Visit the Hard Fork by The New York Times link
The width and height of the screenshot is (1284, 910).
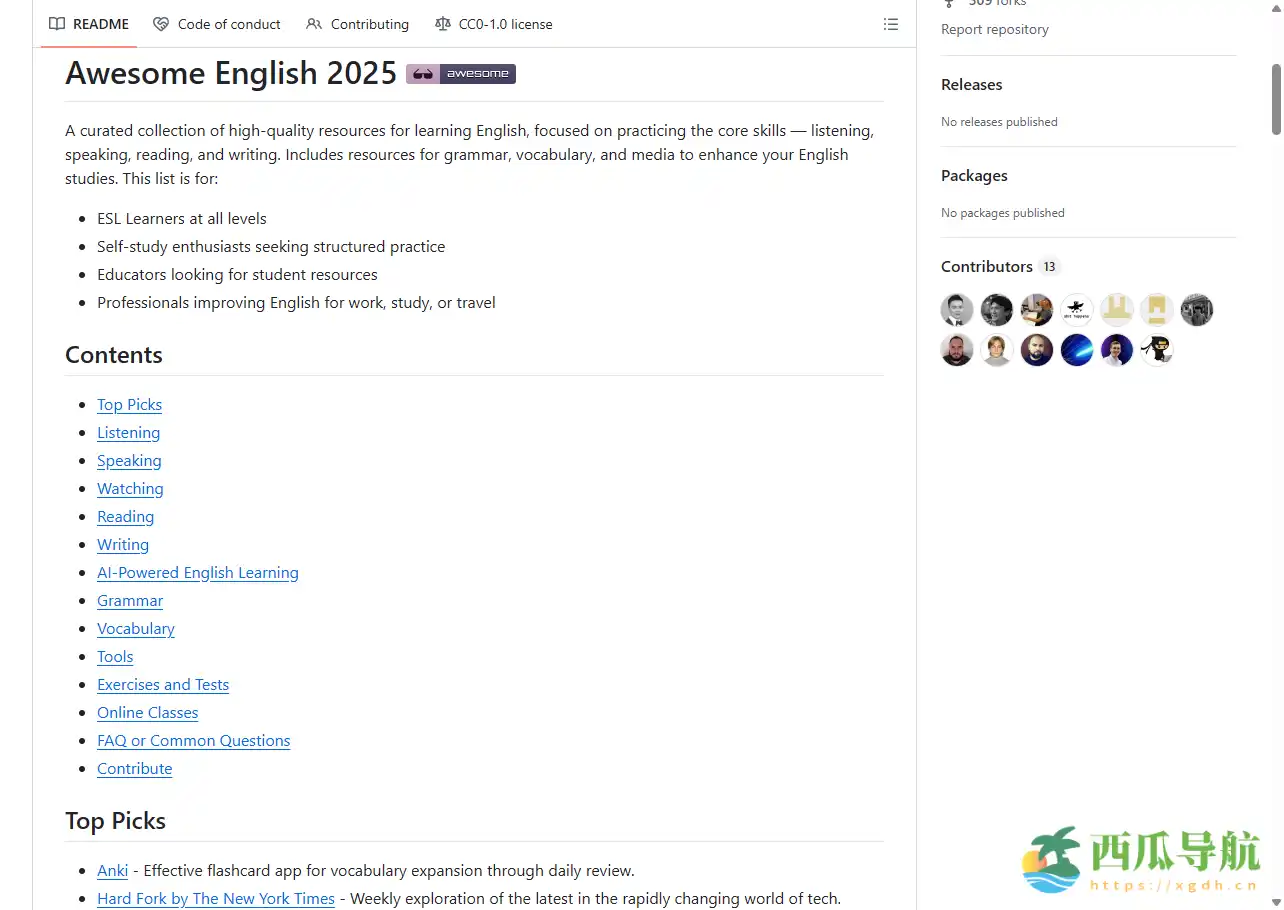point(215,898)
